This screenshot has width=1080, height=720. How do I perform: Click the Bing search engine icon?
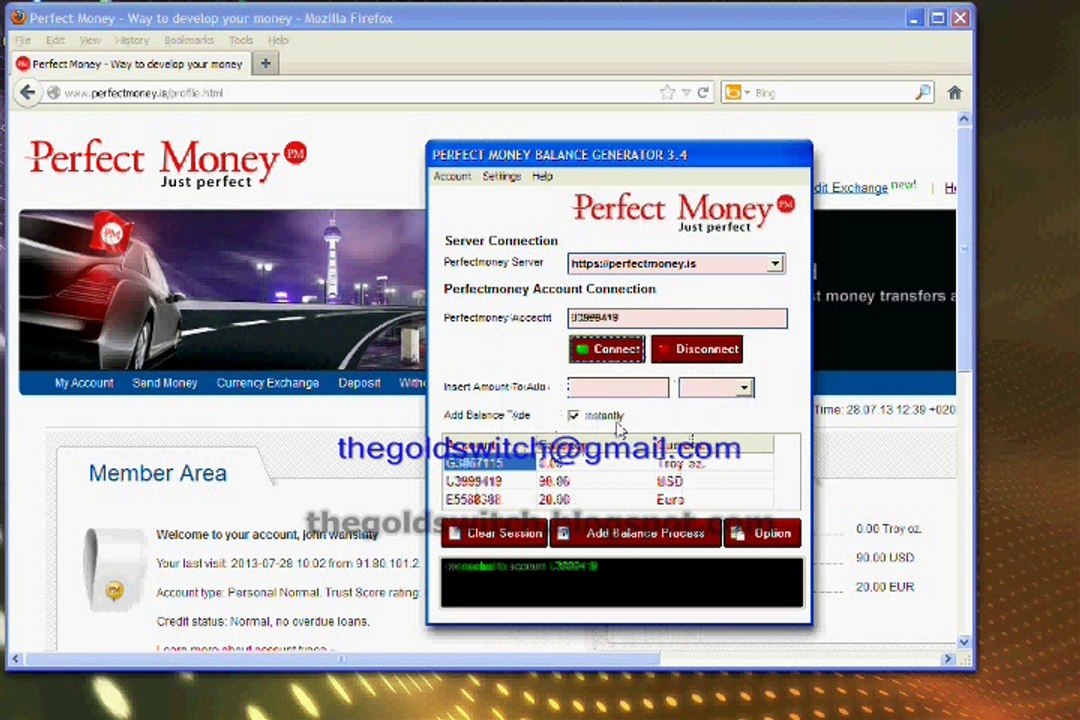(x=734, y=92)
